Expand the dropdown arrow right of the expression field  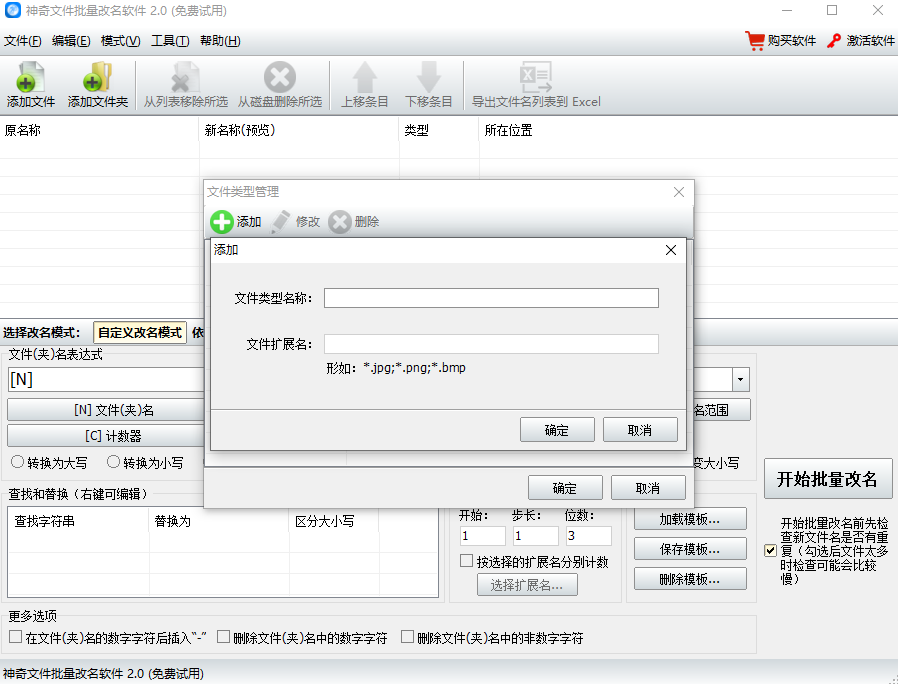(741, 380)
